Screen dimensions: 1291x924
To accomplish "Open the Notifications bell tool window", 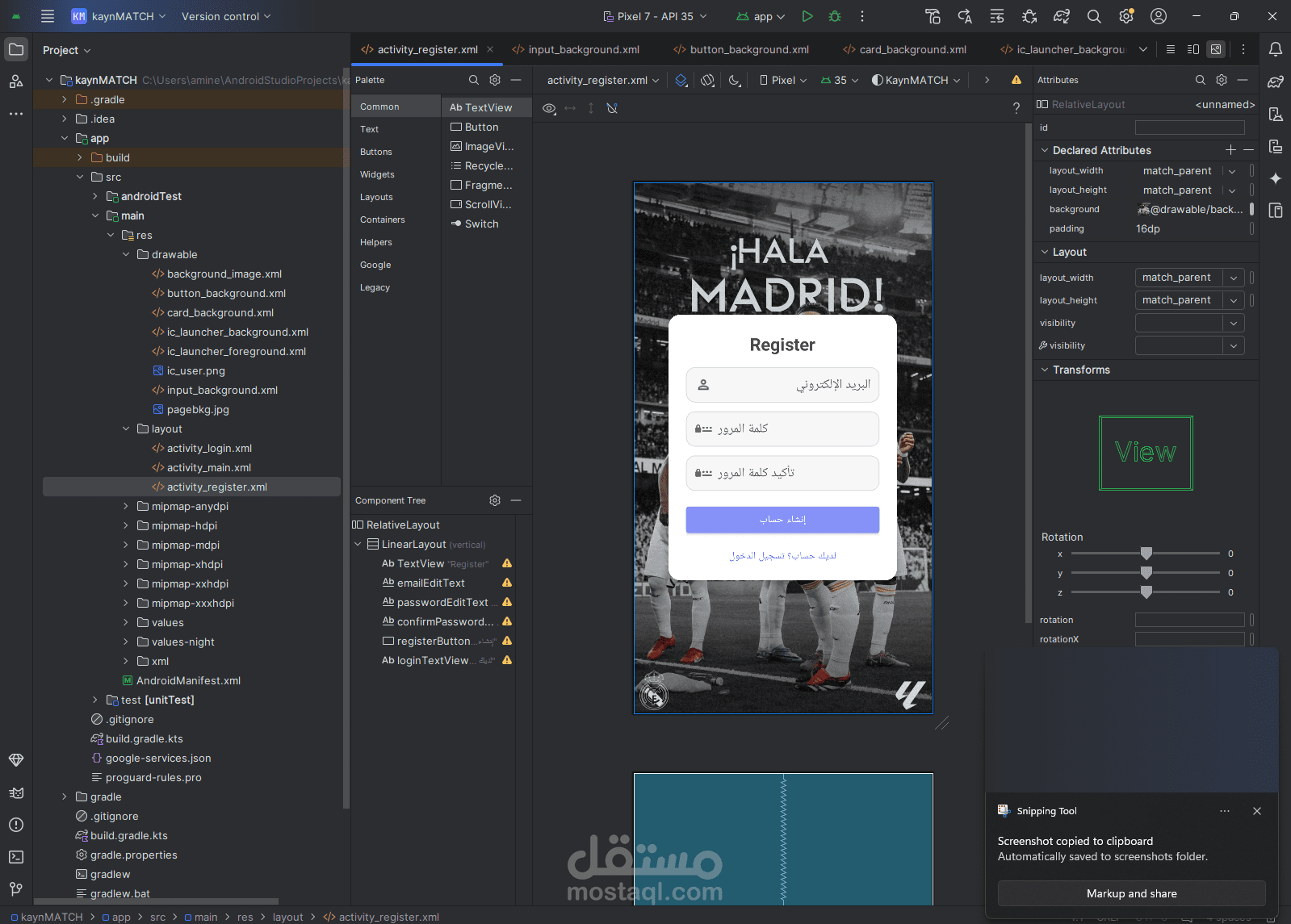I will point(1276,49).
